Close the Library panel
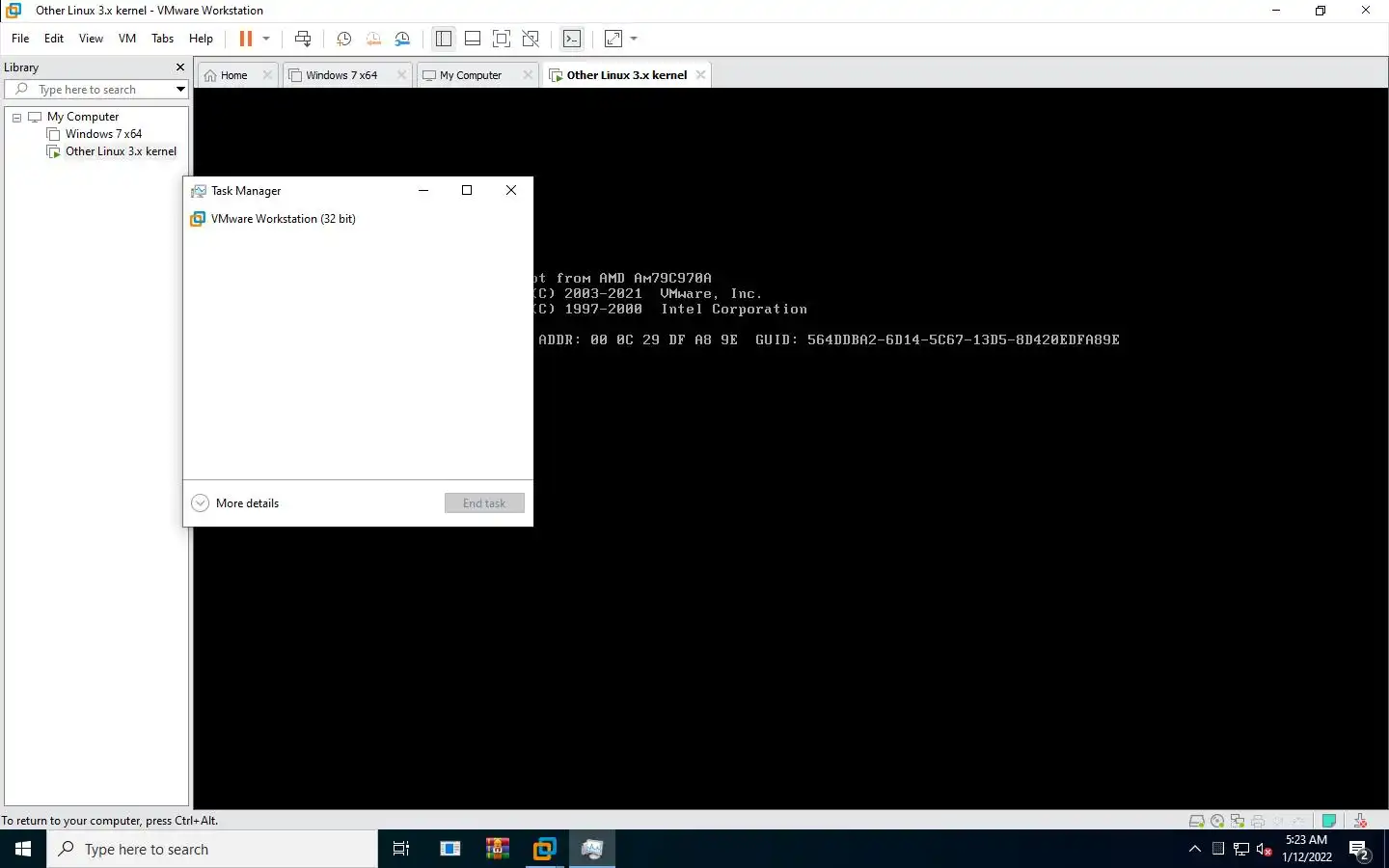 point(179,68)
